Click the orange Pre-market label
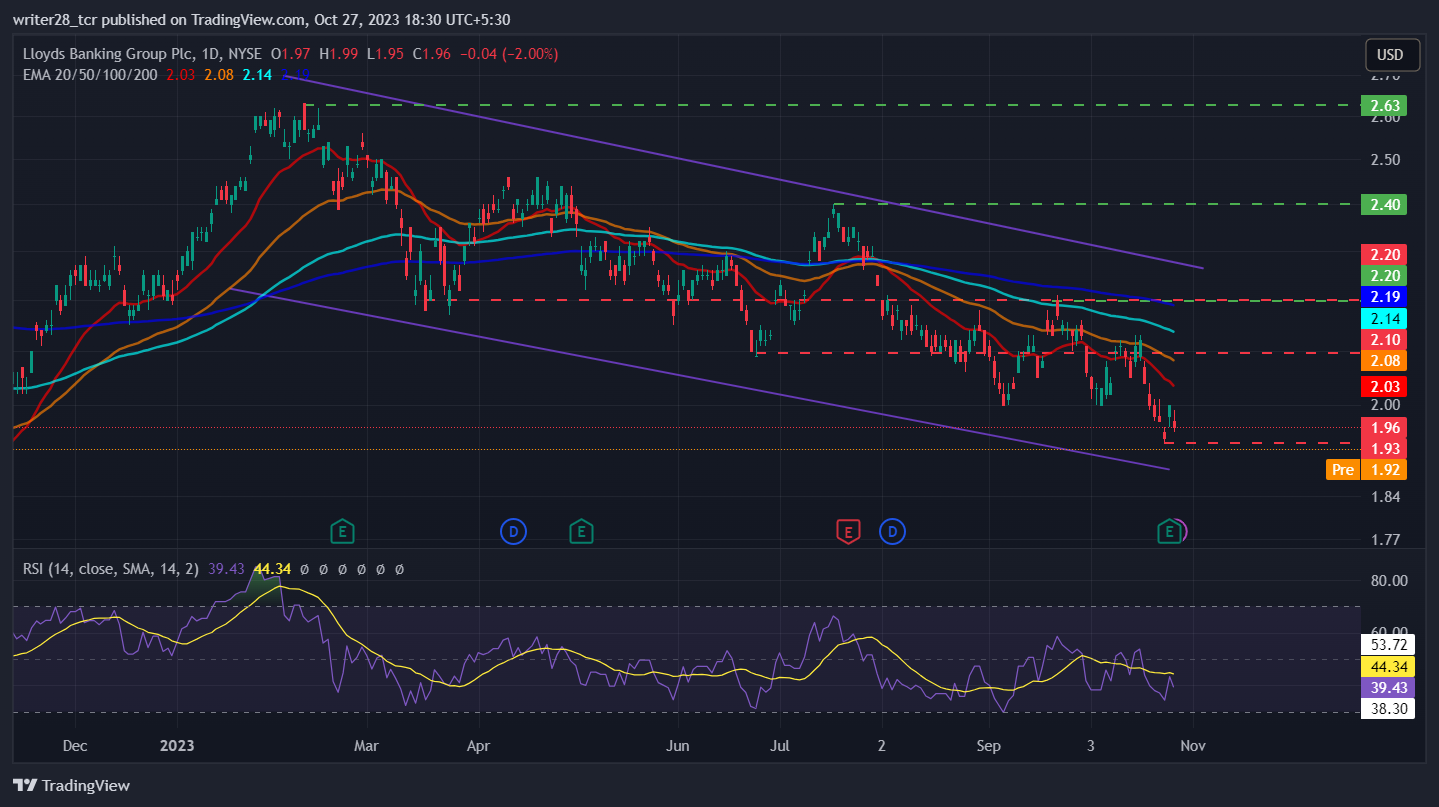This screenshot has width=1439, height=807. [x=1343, y=469]
